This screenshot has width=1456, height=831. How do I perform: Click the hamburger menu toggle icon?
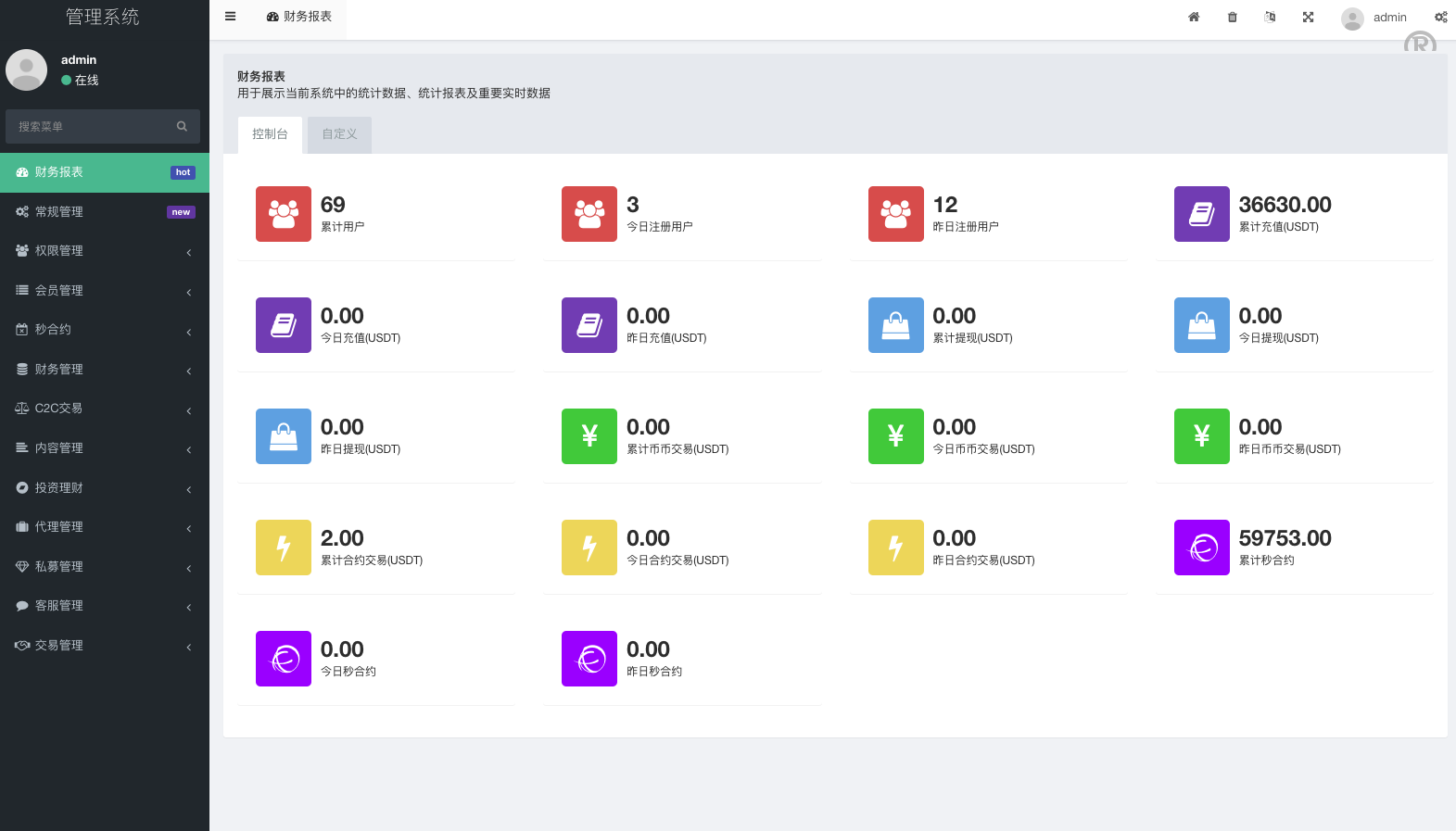230,17
